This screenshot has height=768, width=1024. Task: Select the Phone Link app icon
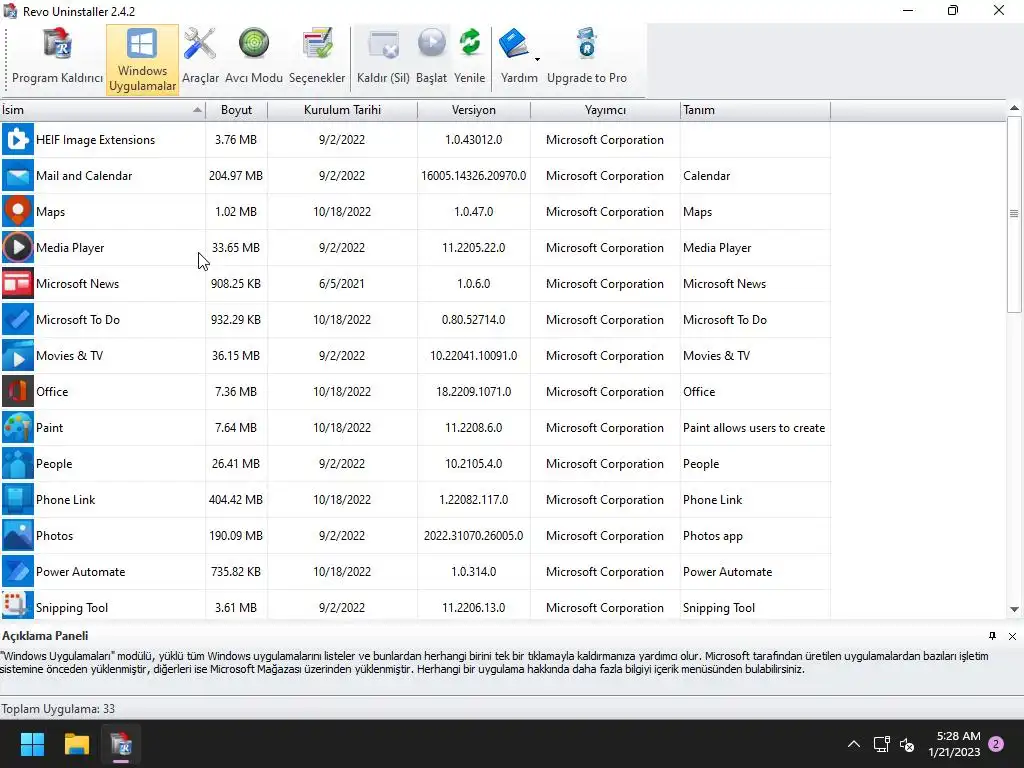(x=18, y=499)
